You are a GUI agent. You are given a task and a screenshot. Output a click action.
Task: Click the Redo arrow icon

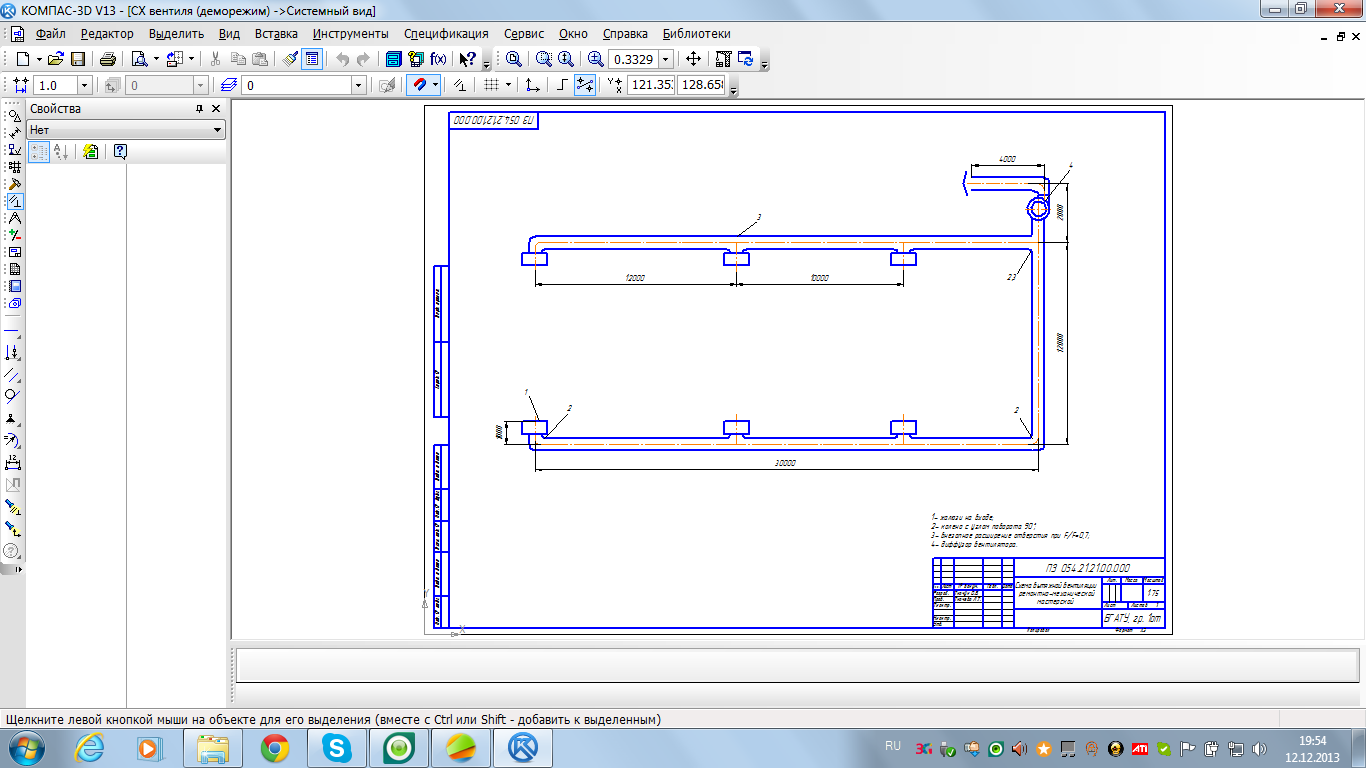coord(363,59)
